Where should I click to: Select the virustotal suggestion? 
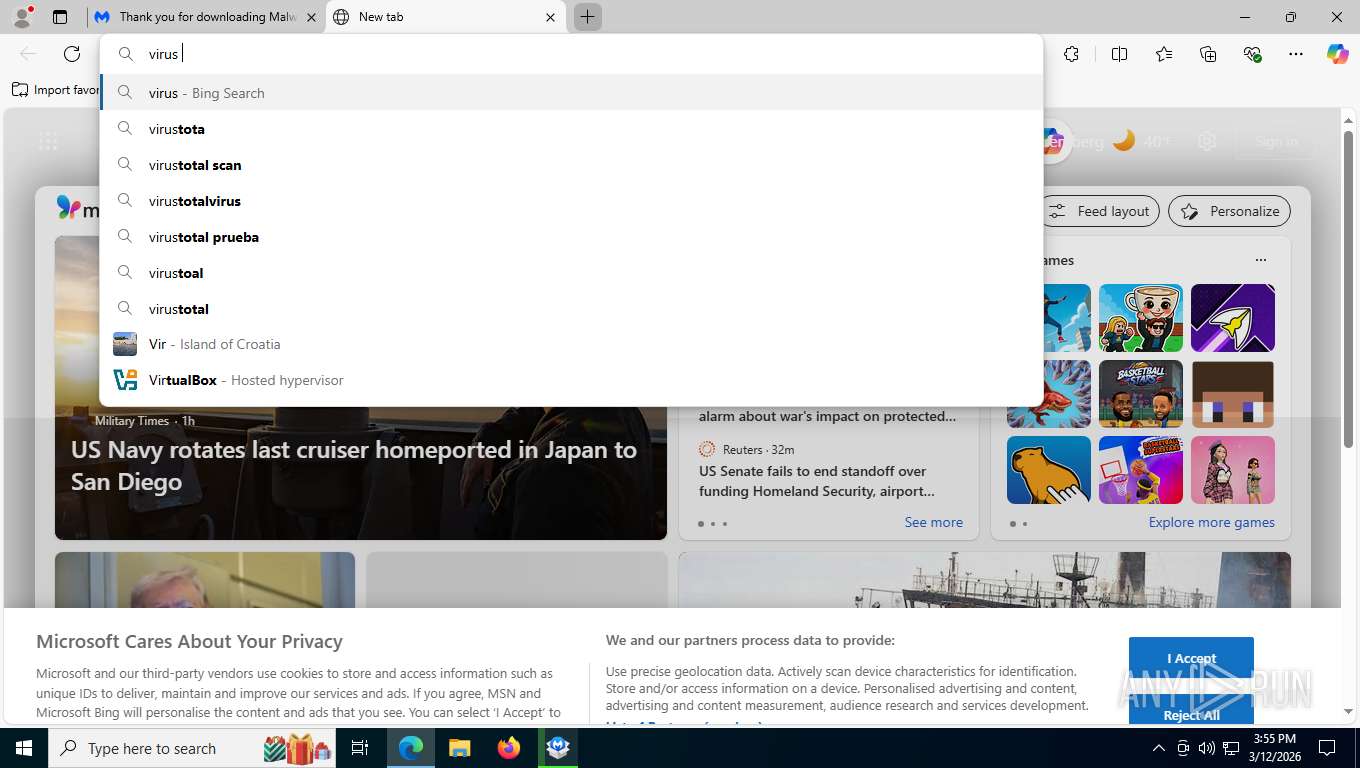tap(571, 309)
